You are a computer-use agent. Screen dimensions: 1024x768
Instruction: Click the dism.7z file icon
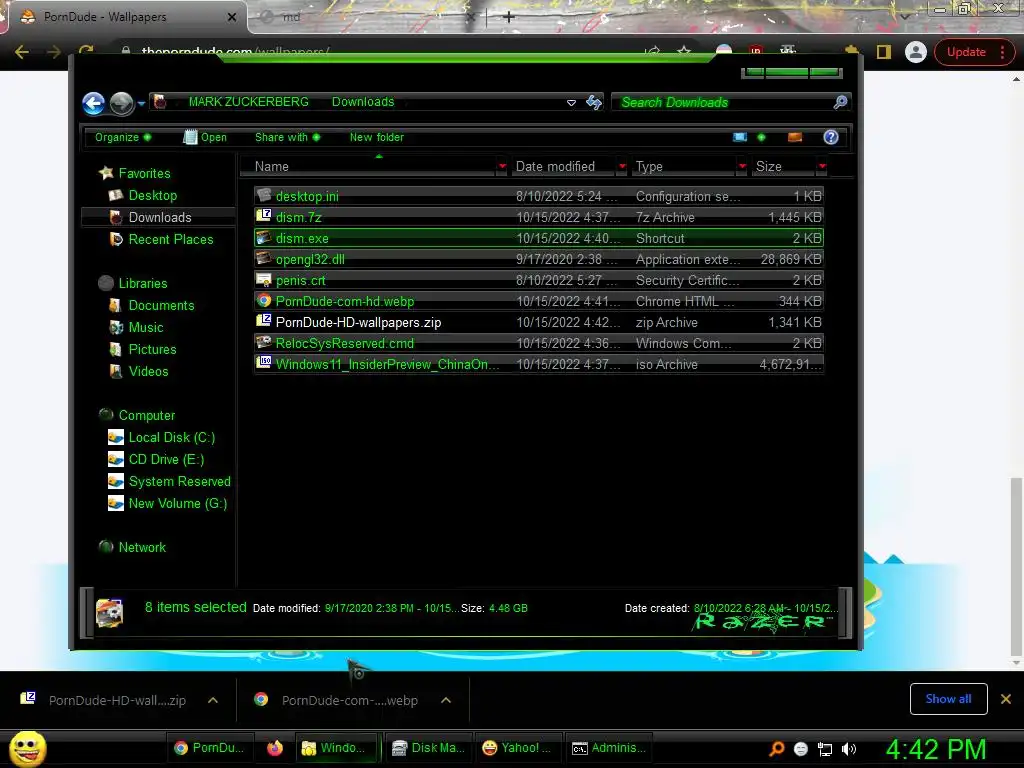[x=264, y=216]
